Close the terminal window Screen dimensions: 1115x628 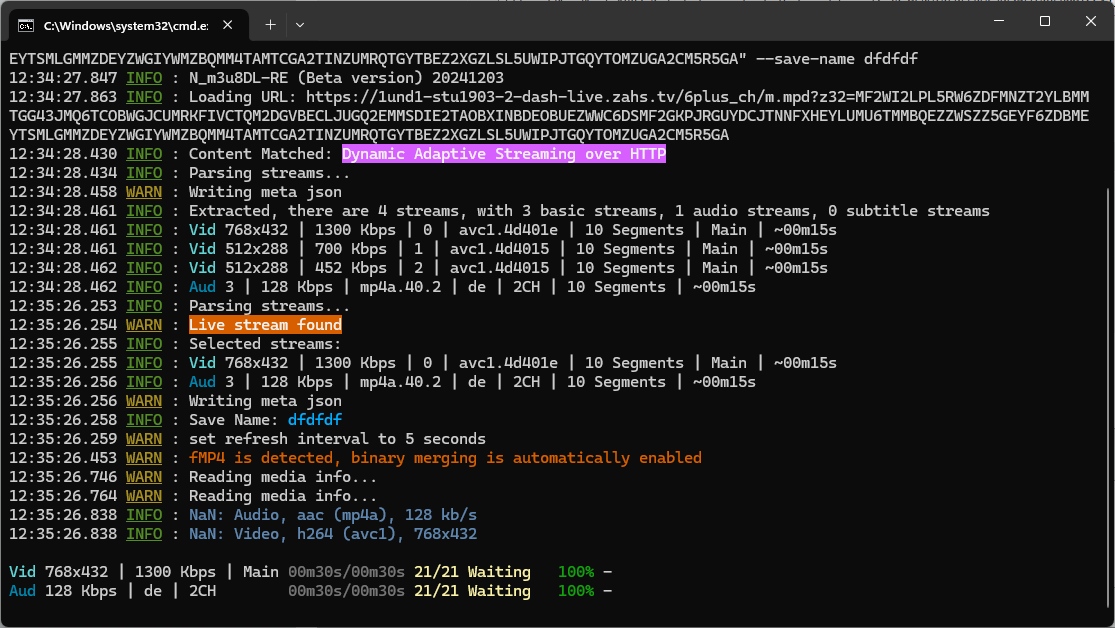(x=1090, y=22)
